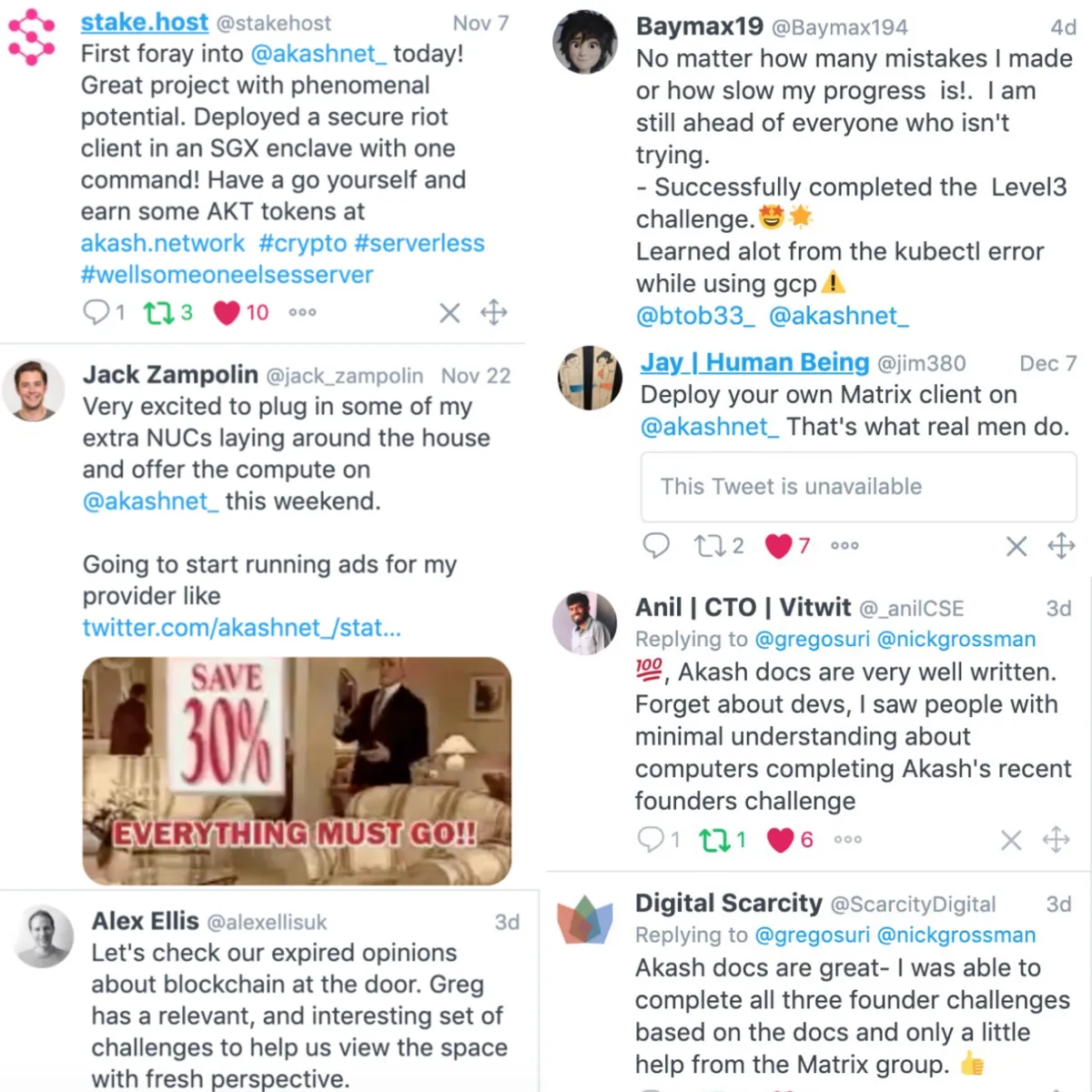Viewport: 1092px width, 1092px height.
Task: Open the stake.host profile name link
Action: (145, 23)
